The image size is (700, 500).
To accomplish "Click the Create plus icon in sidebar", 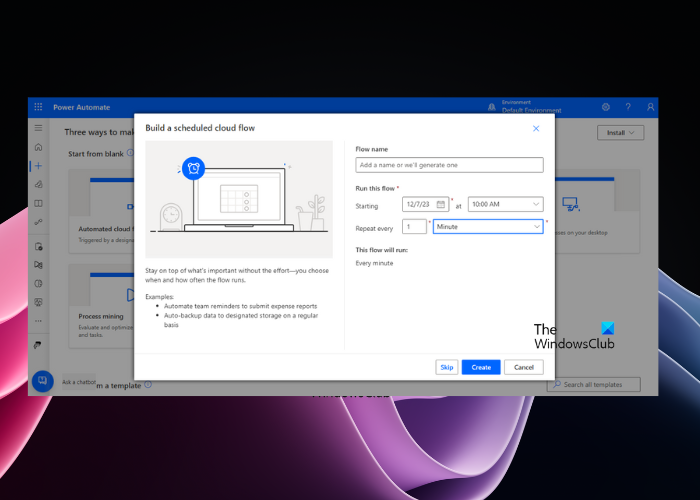I will 38,166.
